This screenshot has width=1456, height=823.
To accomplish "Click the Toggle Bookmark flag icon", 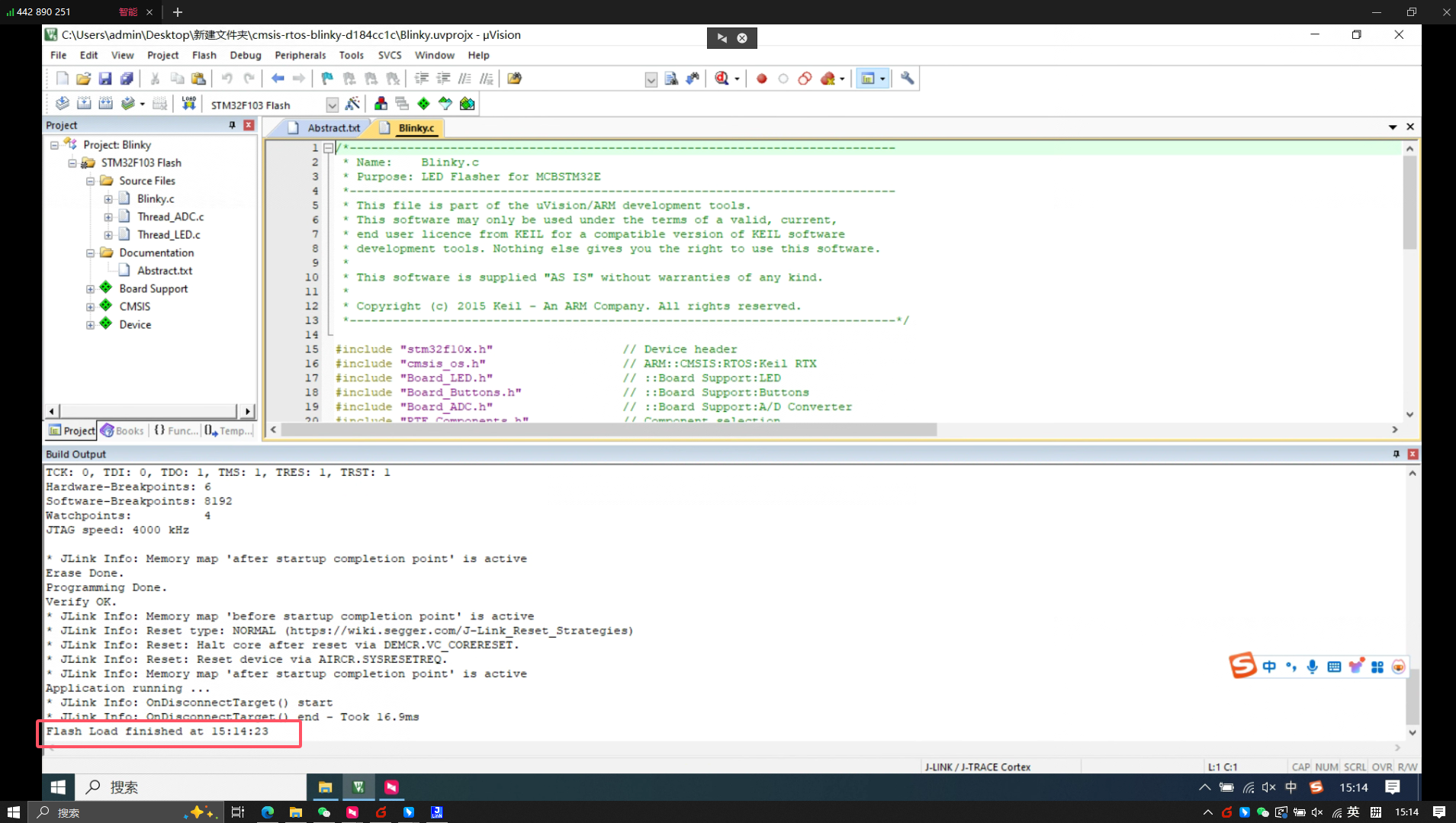I will 327,79.
